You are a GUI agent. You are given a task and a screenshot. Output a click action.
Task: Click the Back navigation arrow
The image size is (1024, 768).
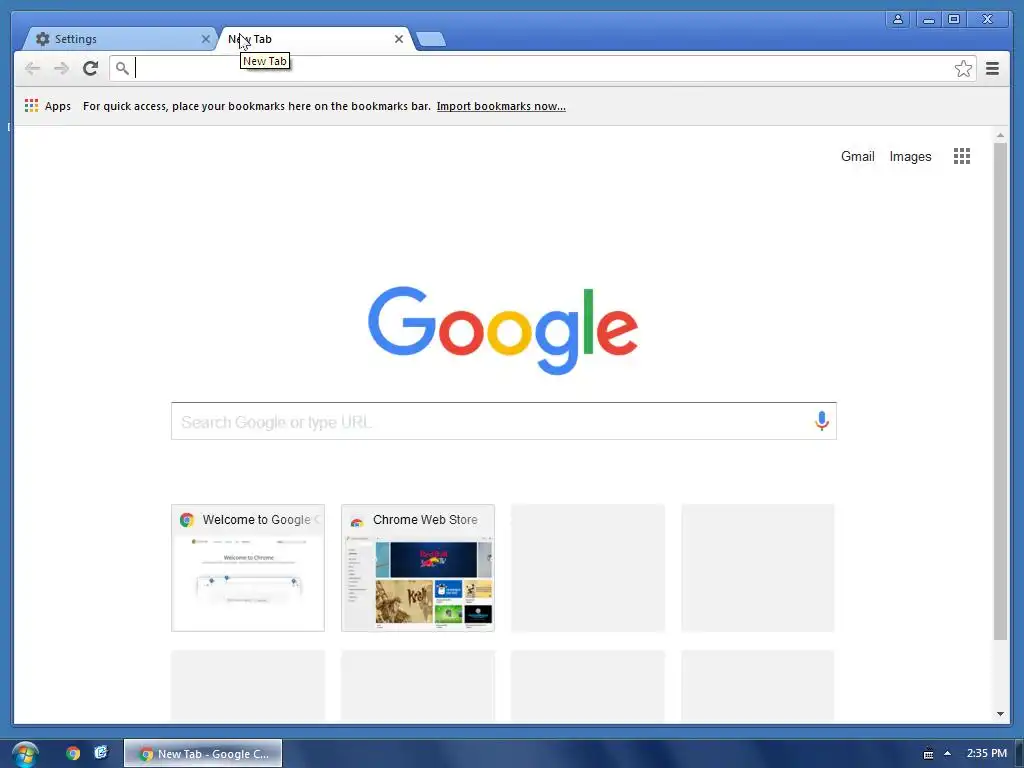click(32, 68)
